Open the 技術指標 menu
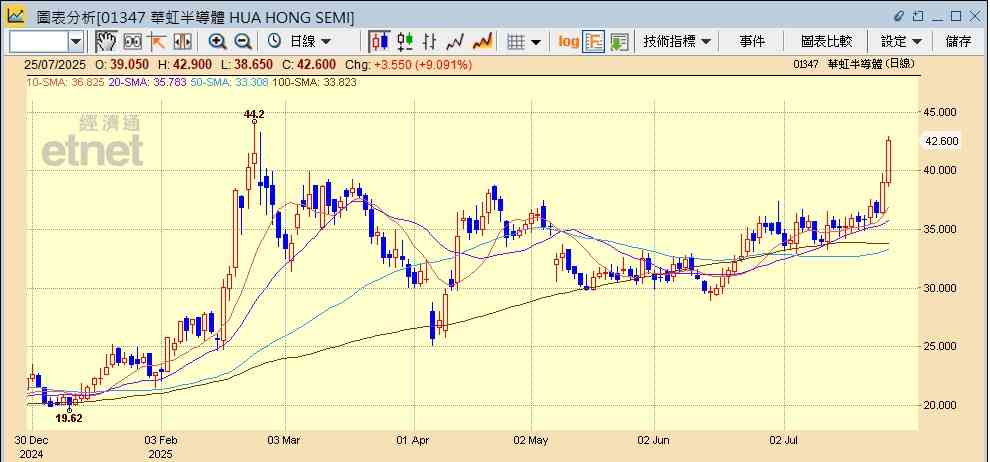Screen dimensions: 990x462 click(x=677, y=42)
